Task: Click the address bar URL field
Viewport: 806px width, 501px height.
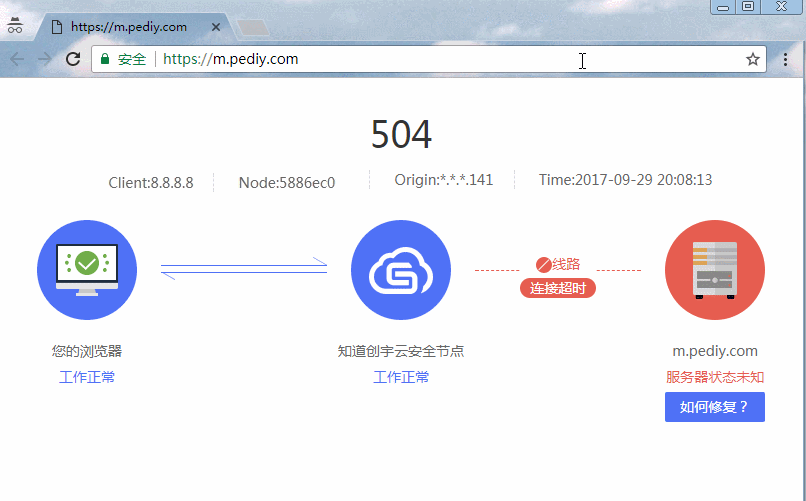Action: click(x=429, y=59)
